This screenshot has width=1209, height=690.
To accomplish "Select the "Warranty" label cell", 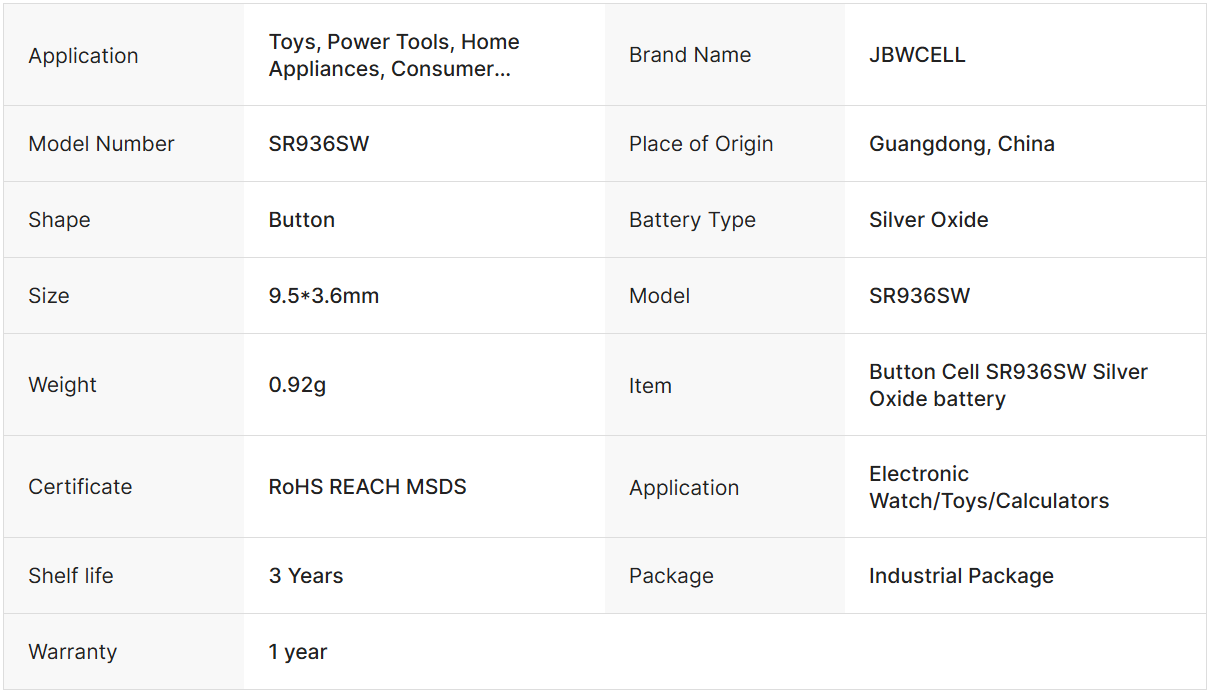I will (72, 652).
